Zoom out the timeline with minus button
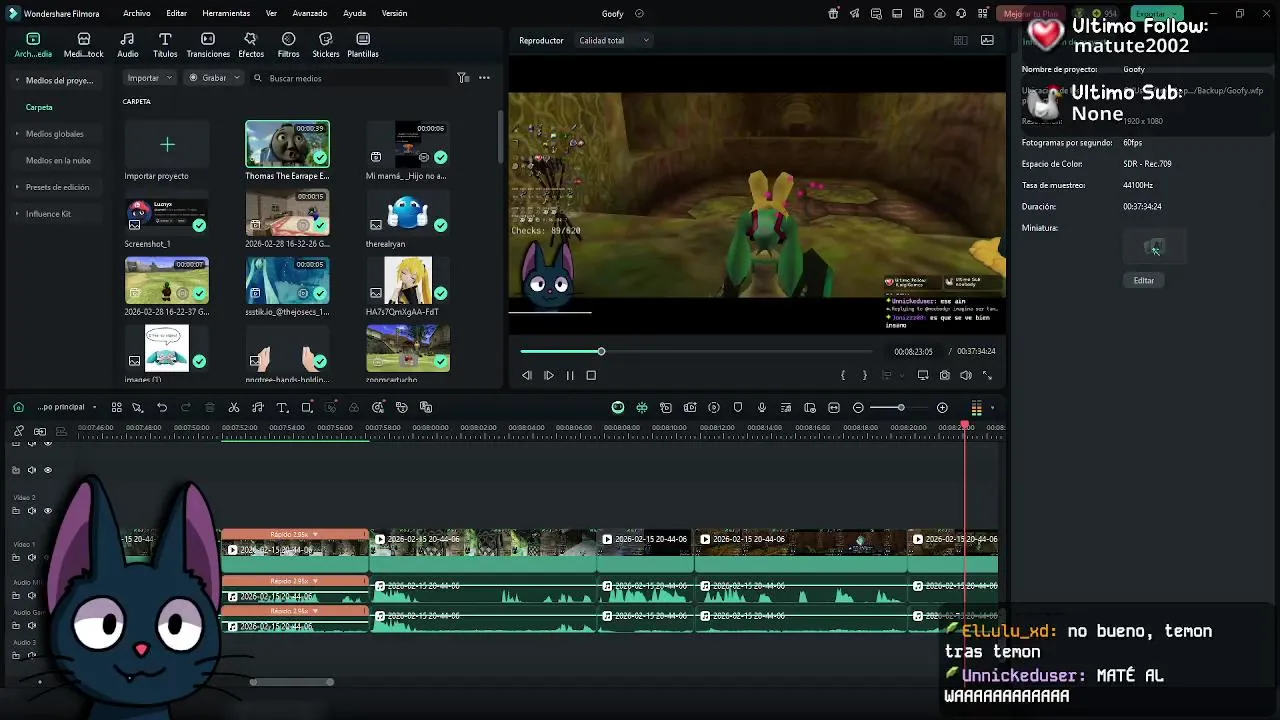Viewport: 1280px width, 720px height. click(858, 408)
